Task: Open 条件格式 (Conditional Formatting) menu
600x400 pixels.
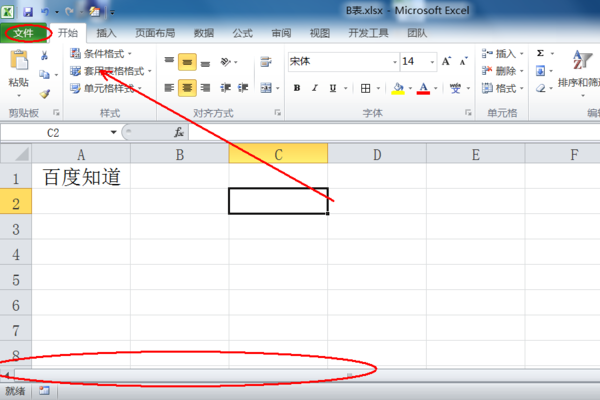Action: [101, 54]
